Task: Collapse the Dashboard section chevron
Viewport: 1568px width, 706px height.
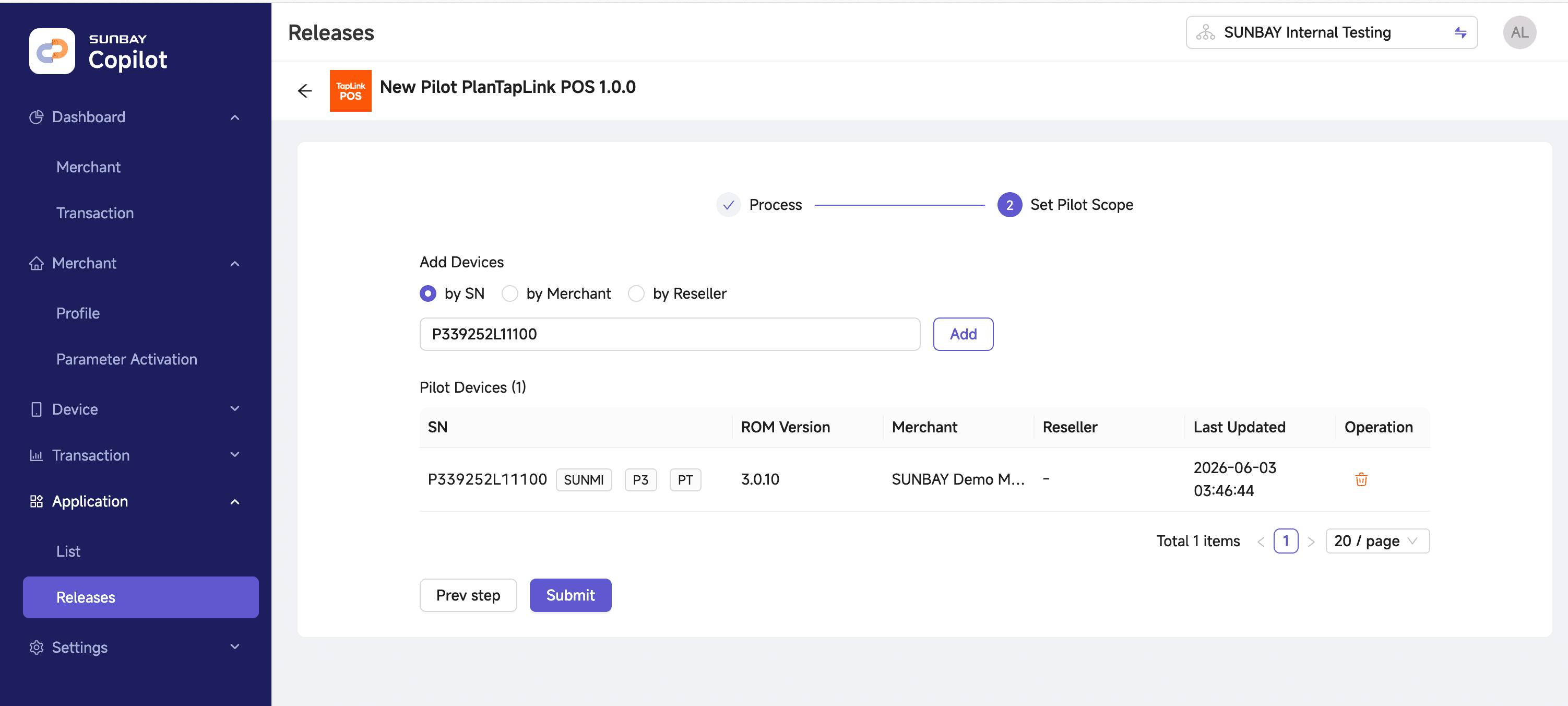Action: tap(235, 117)
